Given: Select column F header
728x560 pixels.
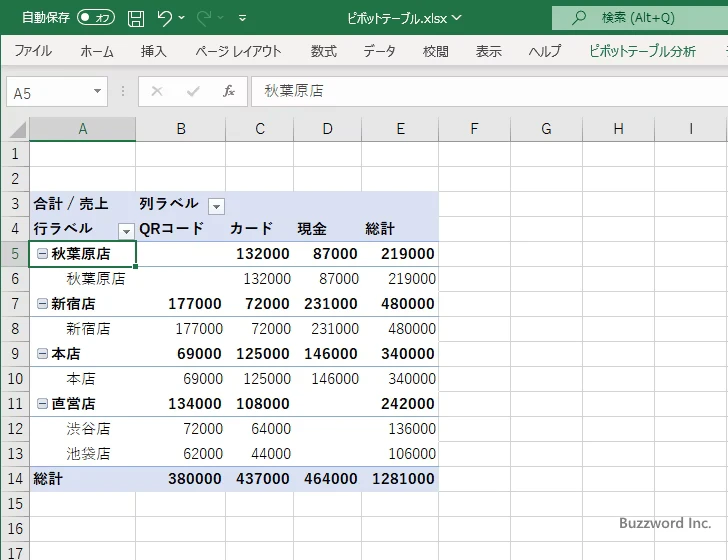Looking at the screenshot, I should tap(474, 129).
